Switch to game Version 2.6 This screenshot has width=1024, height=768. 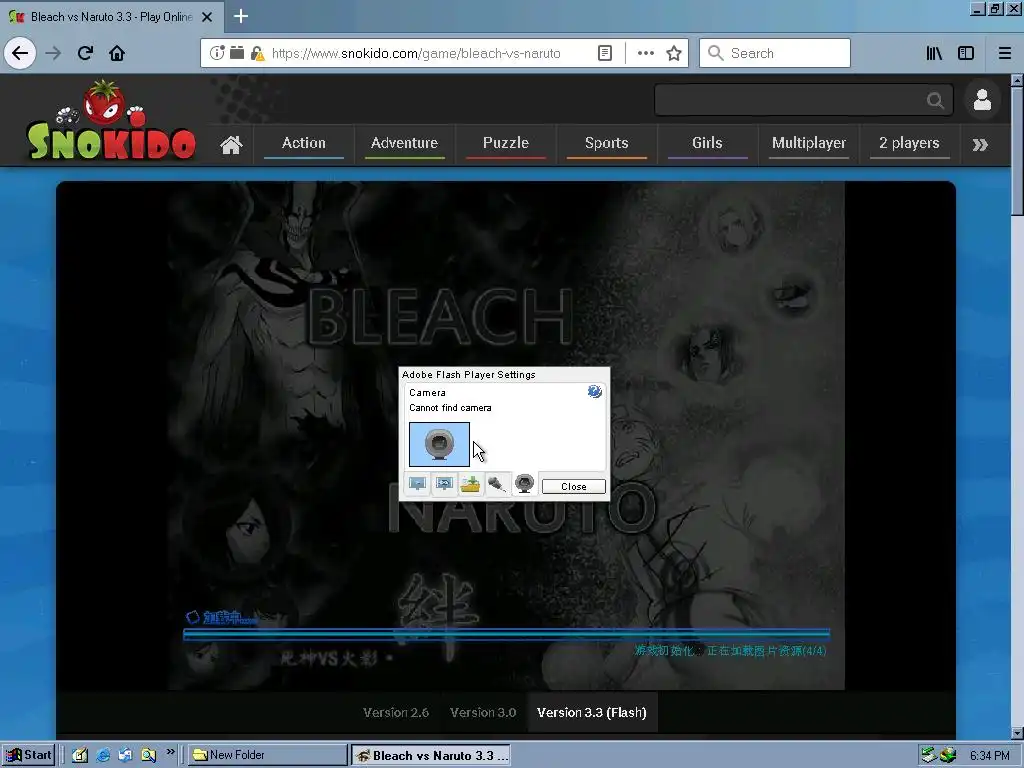(396, 712)
